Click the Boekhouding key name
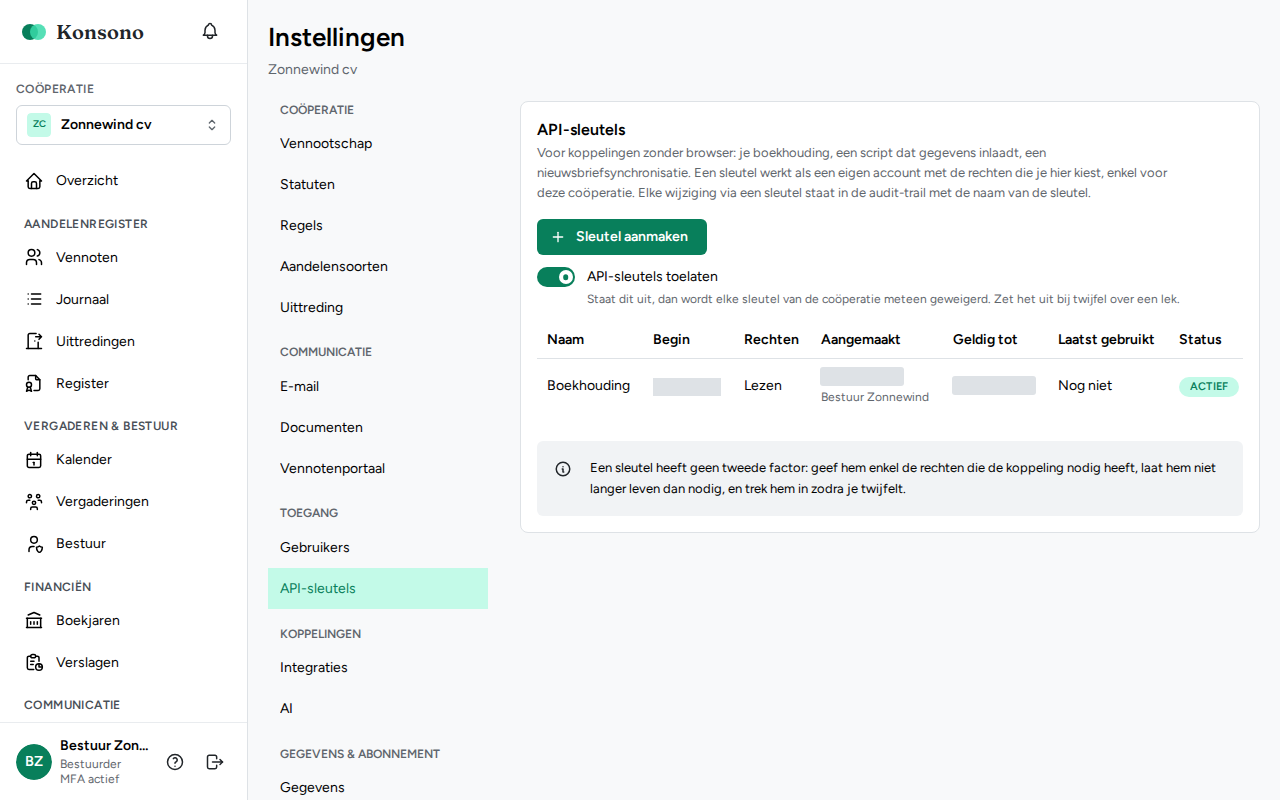This screenshot has height=800, width=1280. click(588, 386)
